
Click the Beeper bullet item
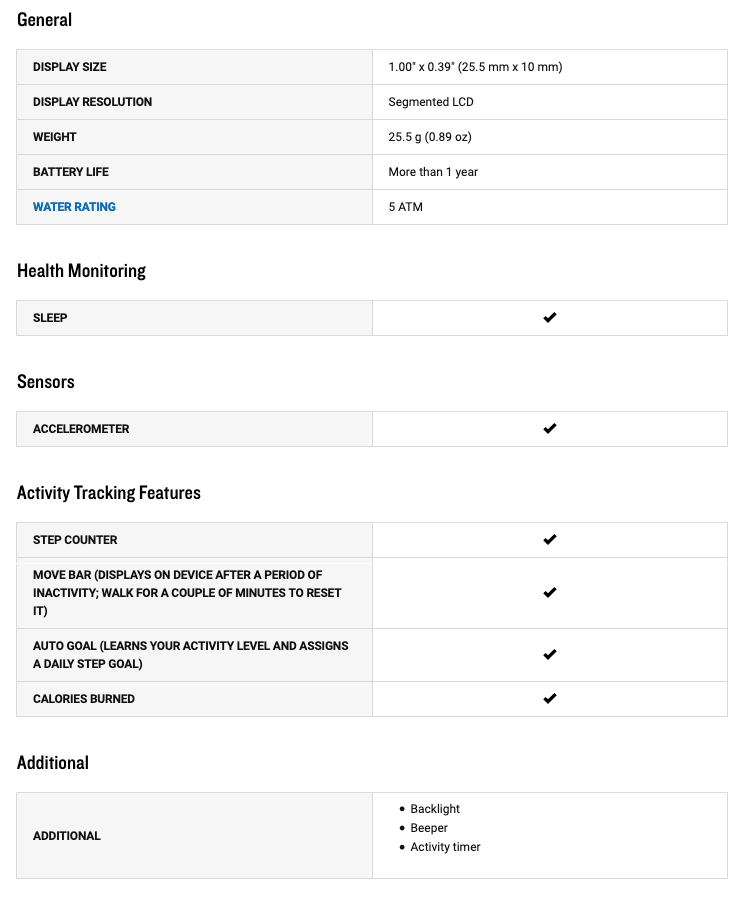tap(429, 828)
